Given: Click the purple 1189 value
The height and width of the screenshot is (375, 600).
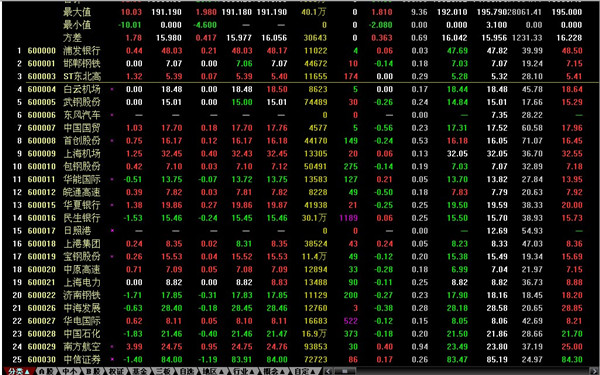Looking at the screenshot, I should [348, 218].
